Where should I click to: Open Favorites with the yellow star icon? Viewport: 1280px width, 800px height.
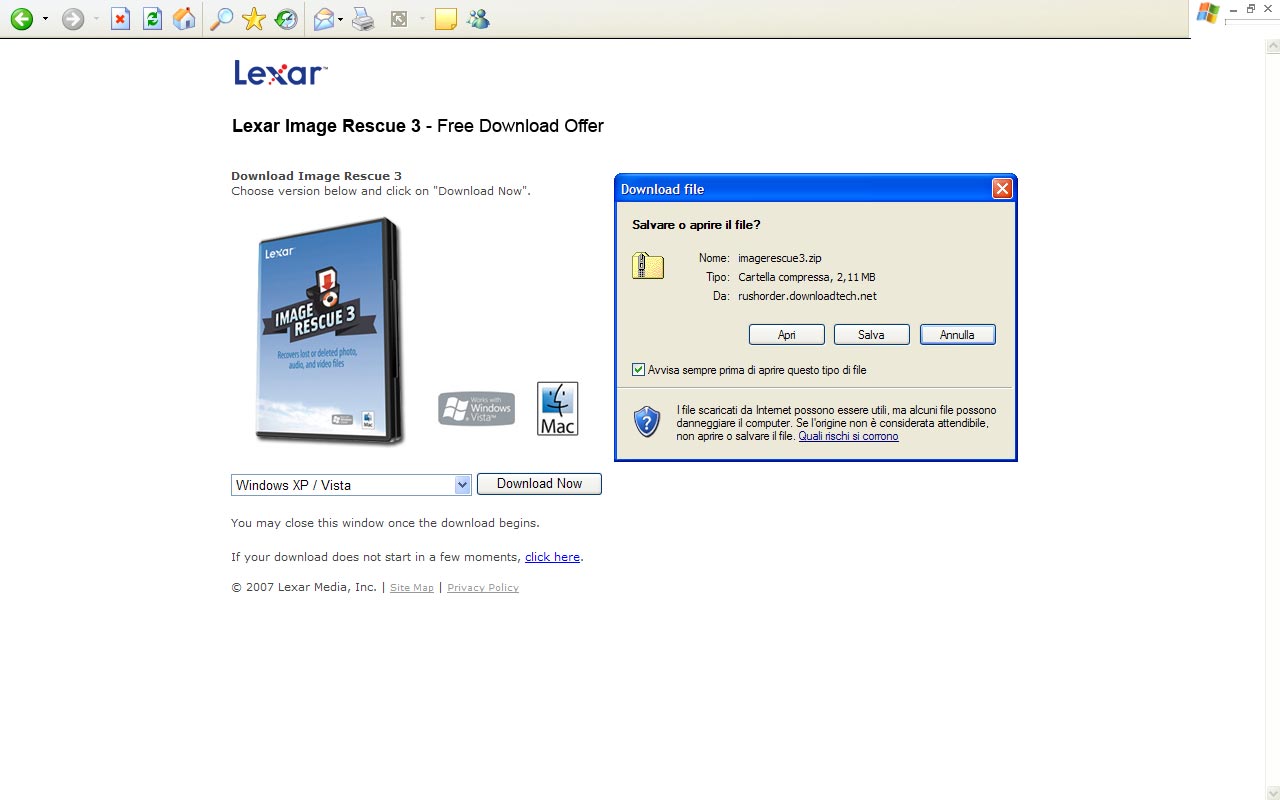pos(254,19)
